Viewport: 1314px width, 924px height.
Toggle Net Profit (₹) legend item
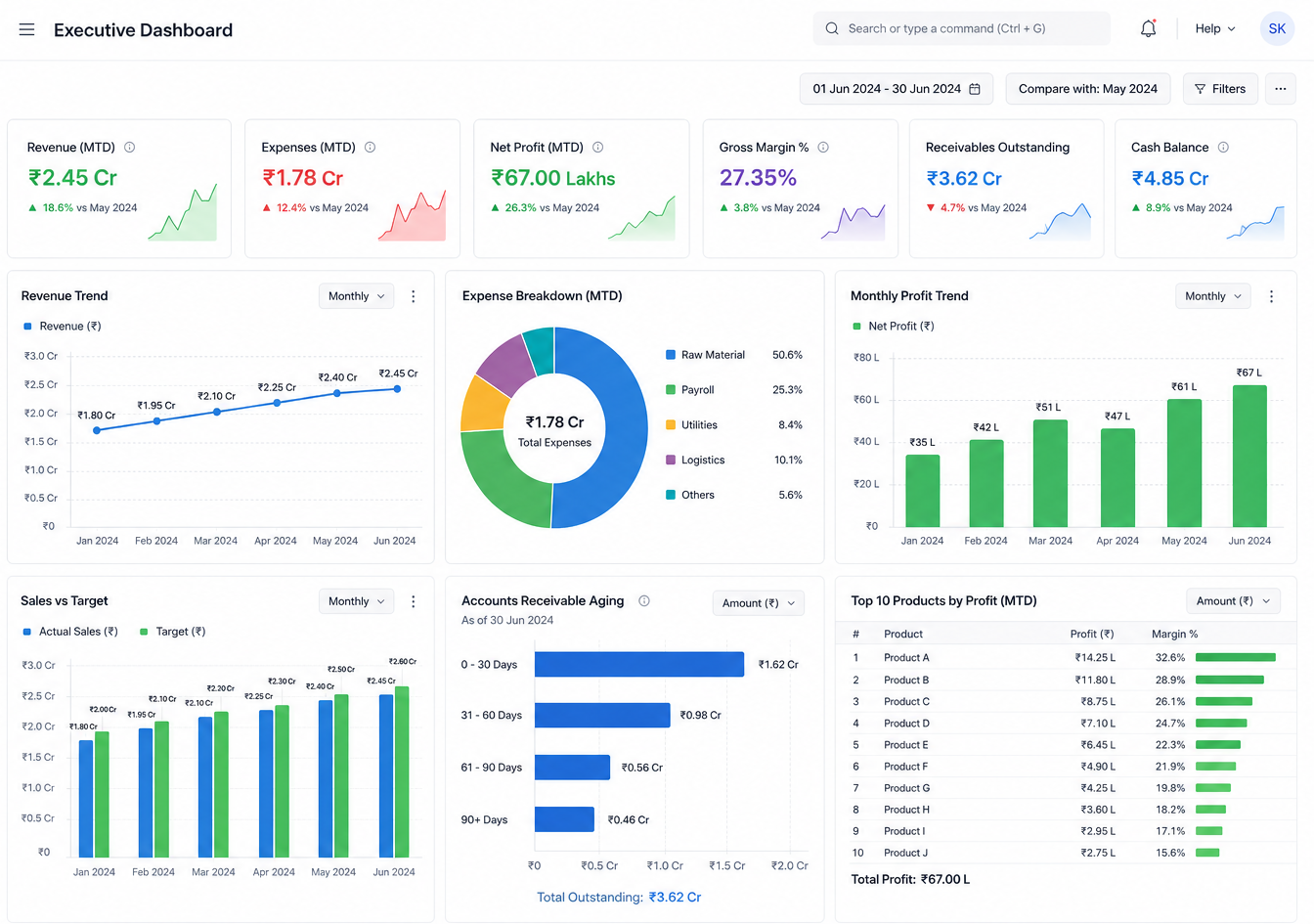894,327
